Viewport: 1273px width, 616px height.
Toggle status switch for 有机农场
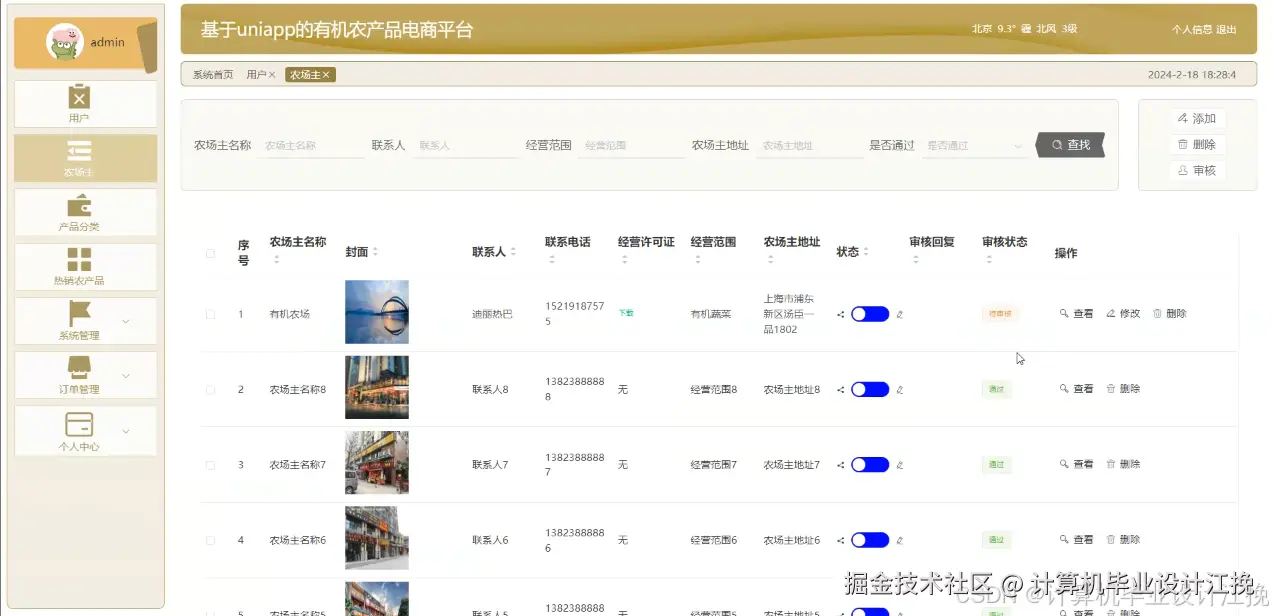coord(870,314)
